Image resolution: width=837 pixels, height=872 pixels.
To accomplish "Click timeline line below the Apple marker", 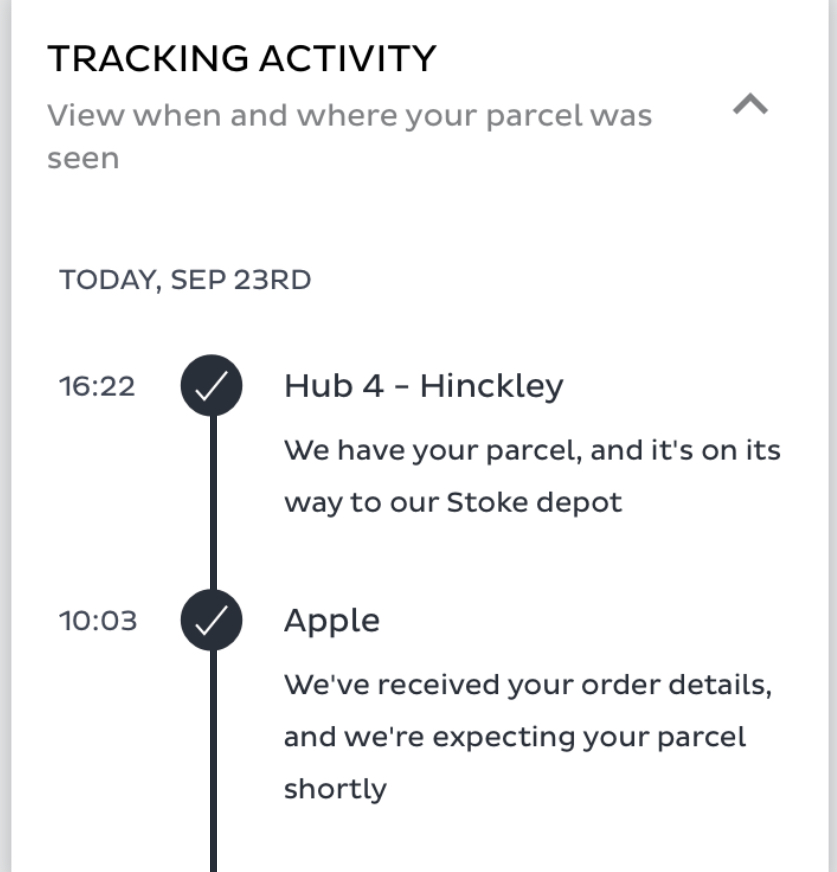I will [214, 761].
